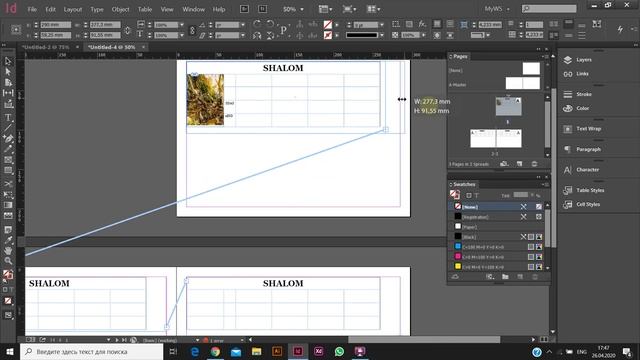
Task: Click delete swatch trash icon
Action: 535,277
